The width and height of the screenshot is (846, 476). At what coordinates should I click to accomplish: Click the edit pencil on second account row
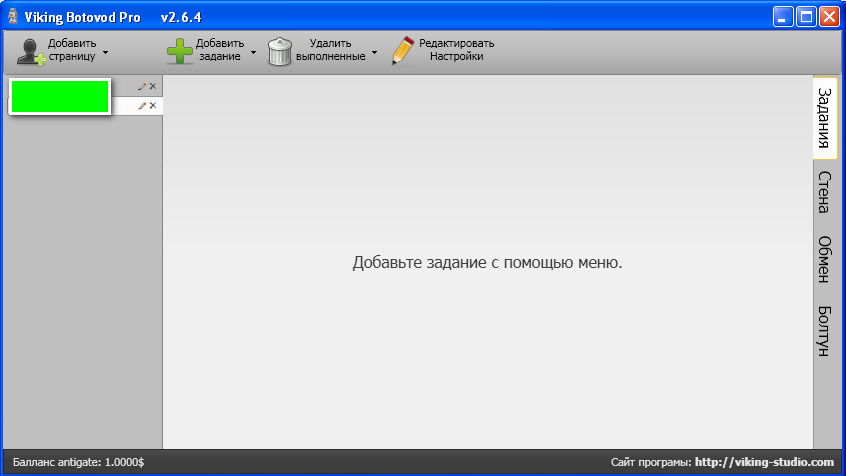point(142,105)
